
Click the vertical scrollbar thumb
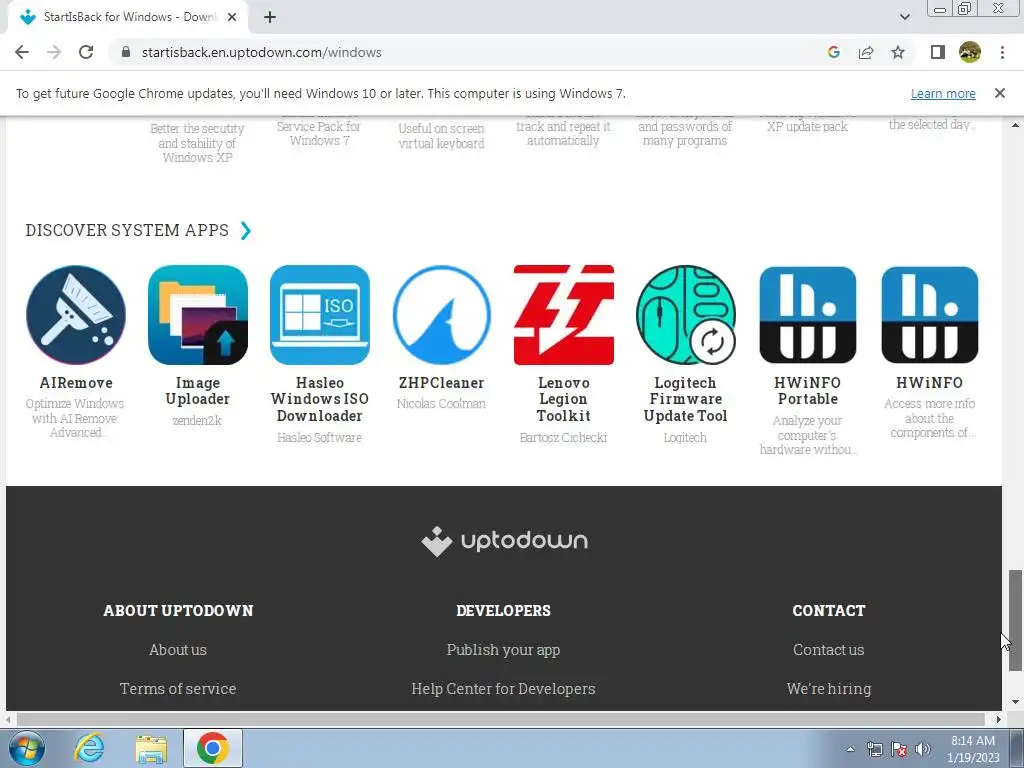coord(1015,620)
